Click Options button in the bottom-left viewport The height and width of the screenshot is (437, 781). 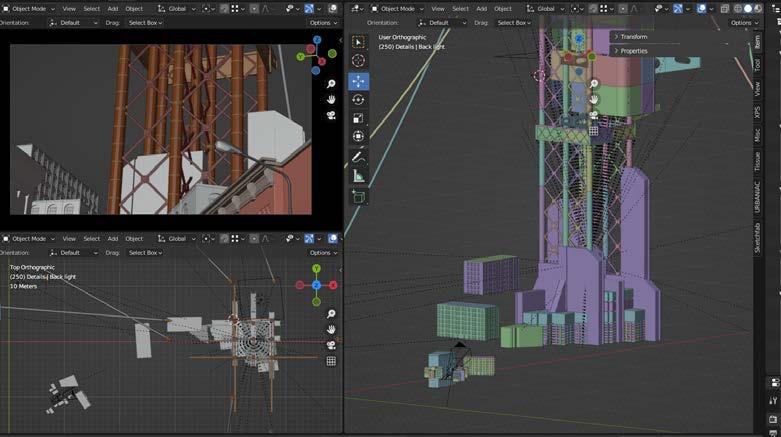pyautogui.click(x=322, y=253)
